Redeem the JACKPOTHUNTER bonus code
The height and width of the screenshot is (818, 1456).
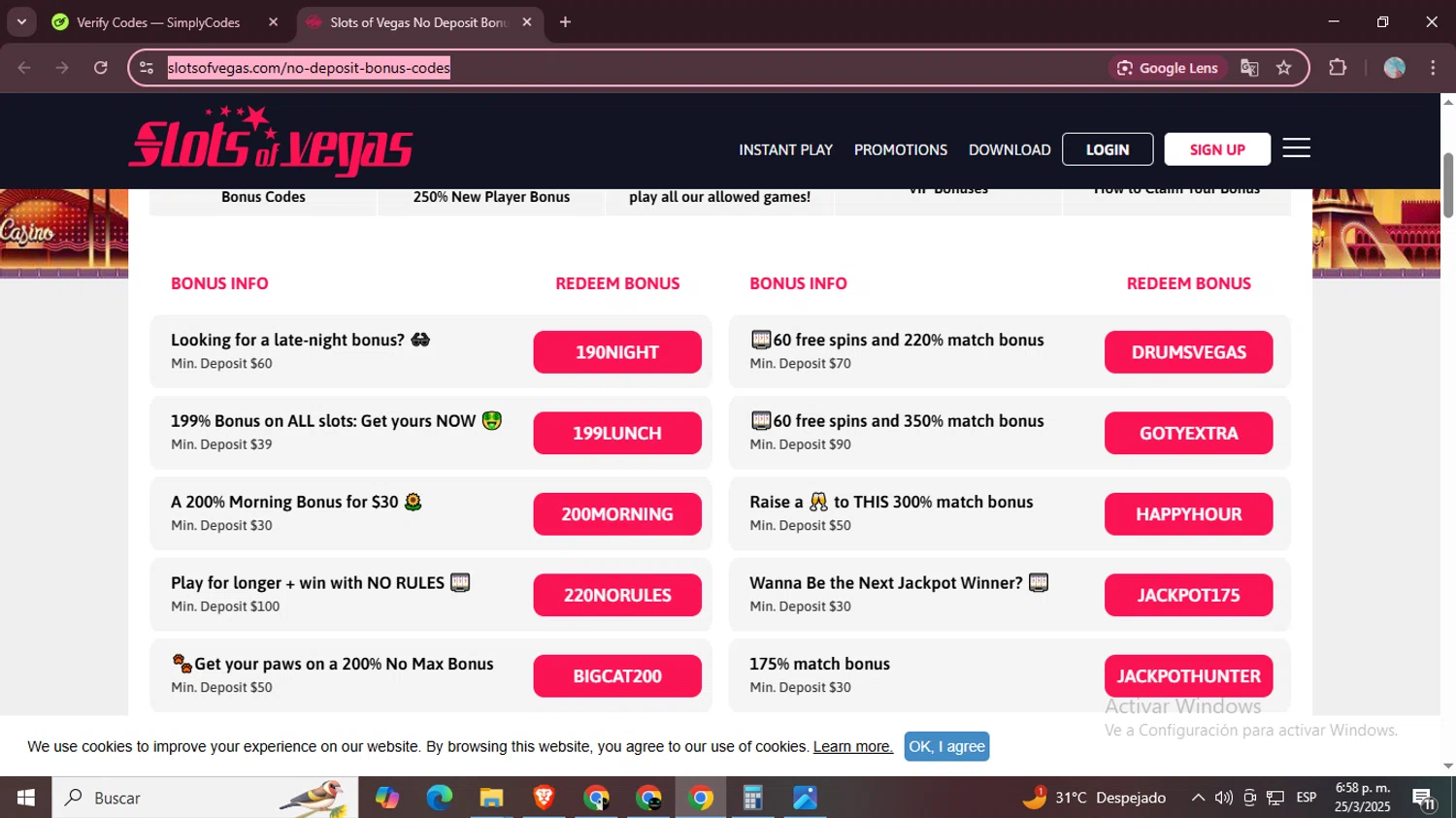pyautogui.click(x=1188, y=676)
